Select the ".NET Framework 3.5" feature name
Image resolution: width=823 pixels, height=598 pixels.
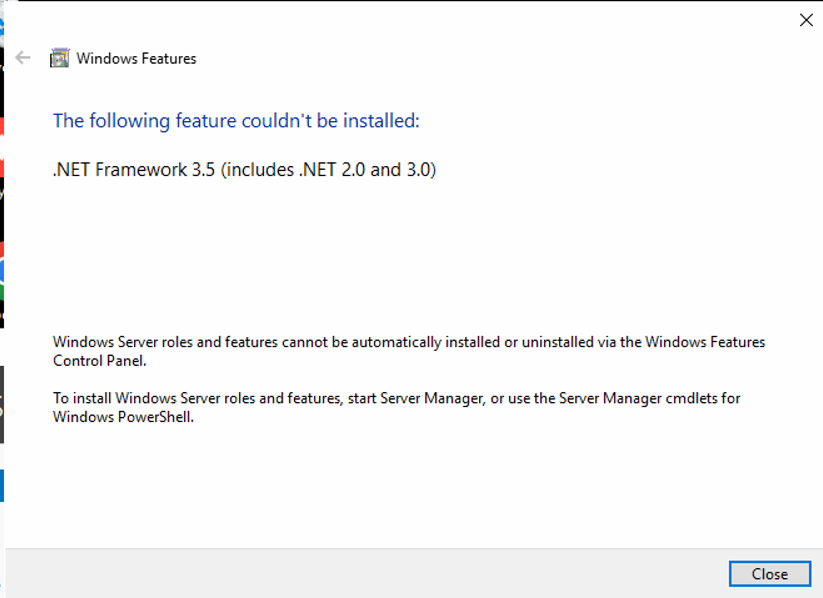134,170
